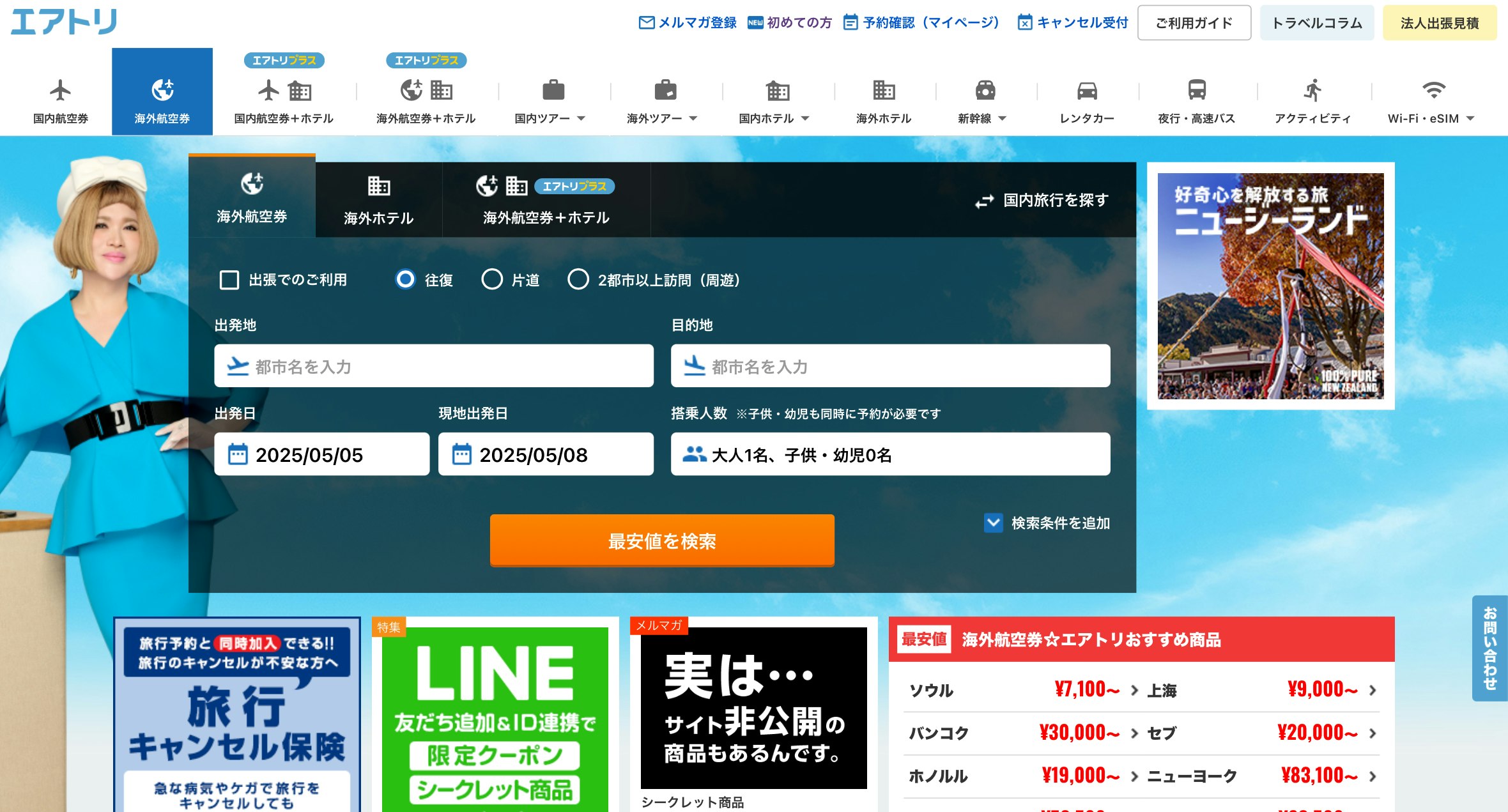Click the takeoff plane icon in 出発地 field

[x=238, y=366]
